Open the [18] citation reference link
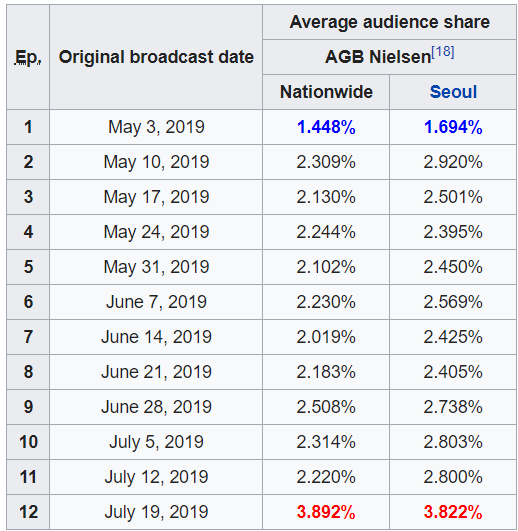518x531 pixels. click(x=443, y=52)
